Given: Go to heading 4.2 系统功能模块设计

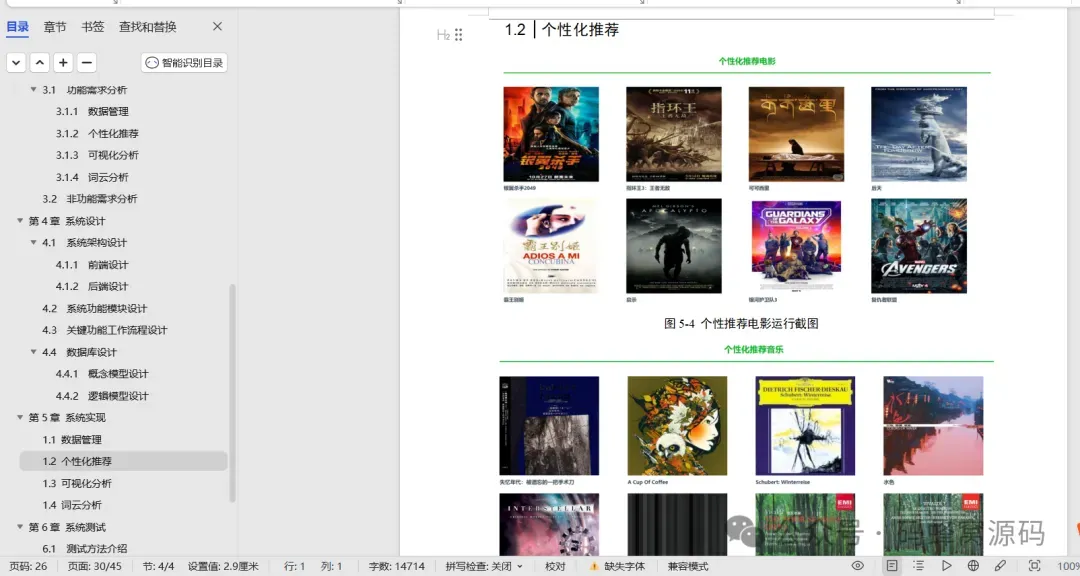Looking at the screenshot, I should pyautogui.click(x=94, y=309).
